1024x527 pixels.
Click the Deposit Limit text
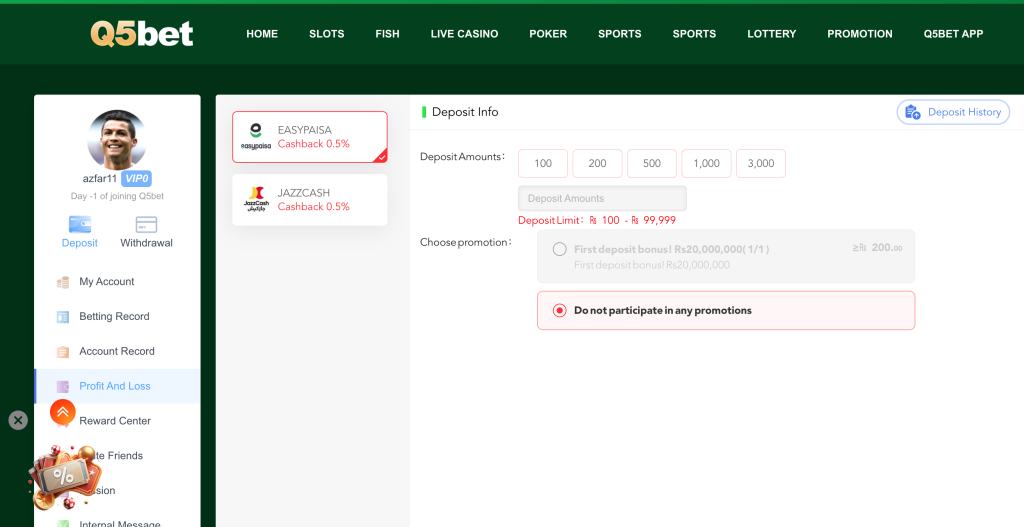point(597,221)
